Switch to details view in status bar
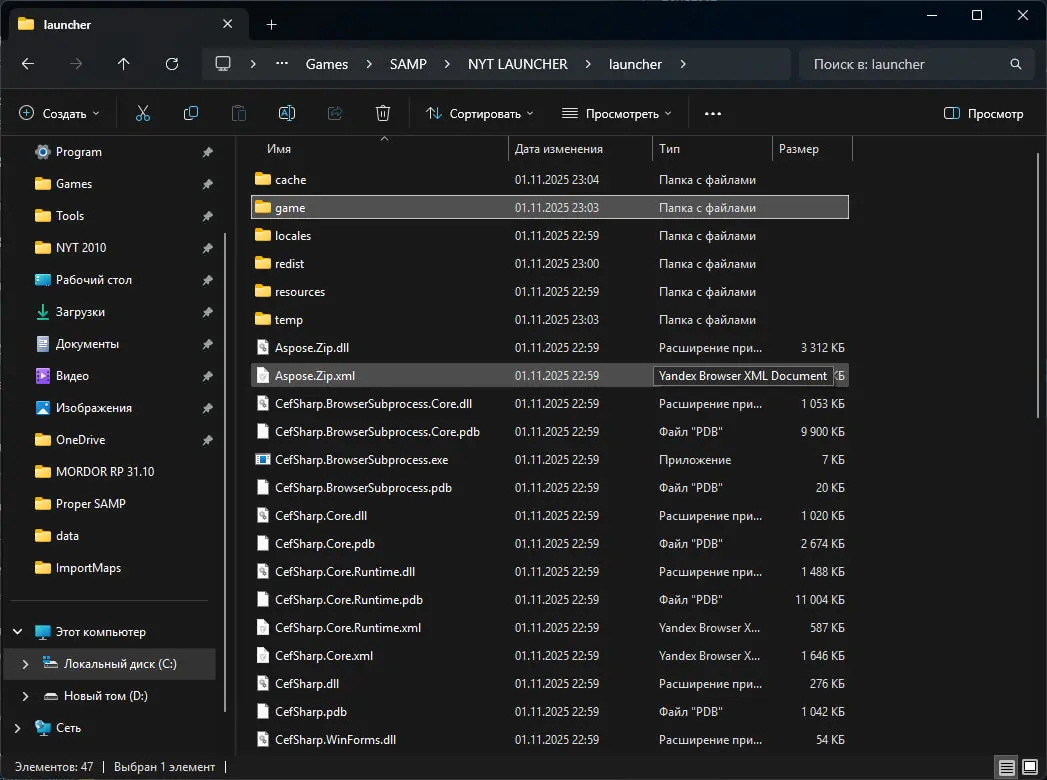1047x780 pixels. pos(1006,767)
